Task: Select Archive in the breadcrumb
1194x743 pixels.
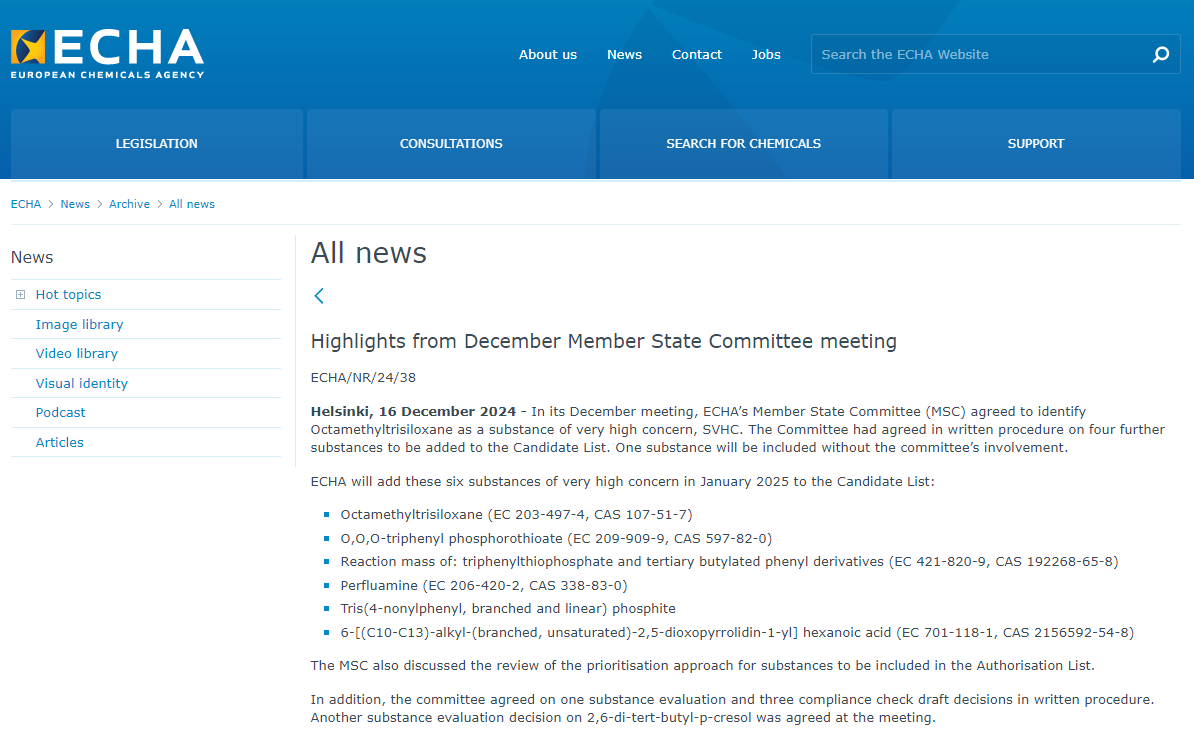Action: (x=129, y=204)
